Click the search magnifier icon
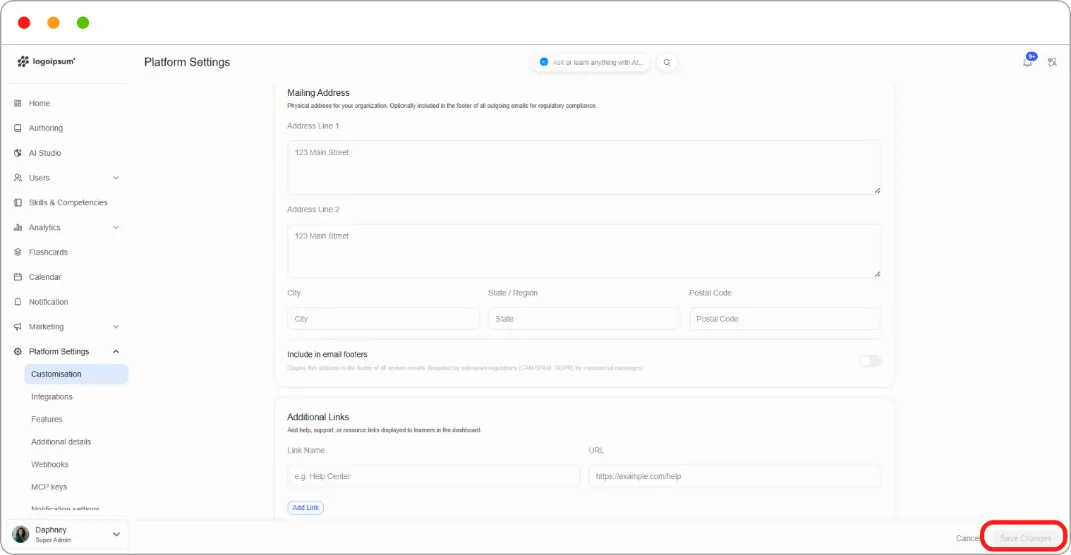The image size is (1071, 555). pos(667,62)
